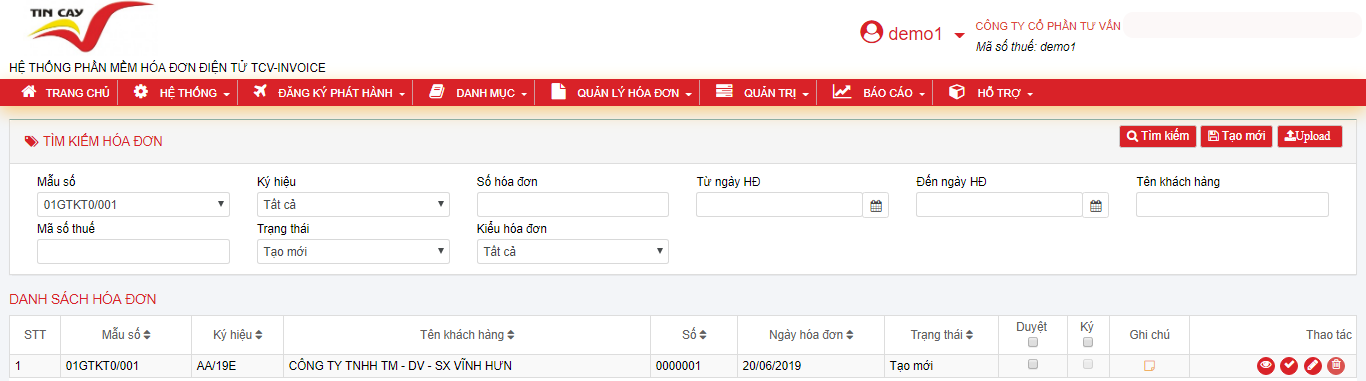
Task: Open Trang chủ menu item
Action: (x=65, y=92)
